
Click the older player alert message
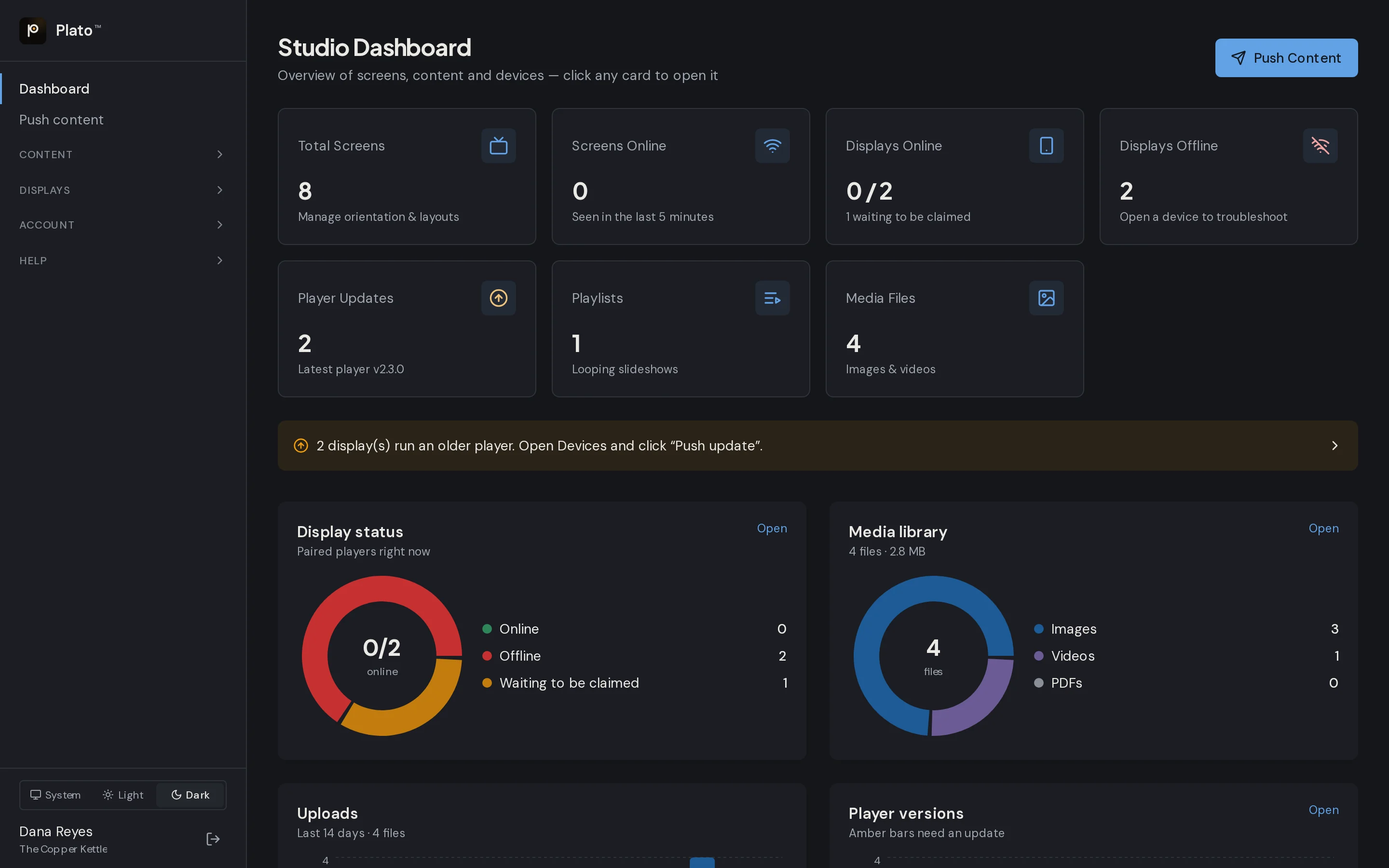(540, 446)
